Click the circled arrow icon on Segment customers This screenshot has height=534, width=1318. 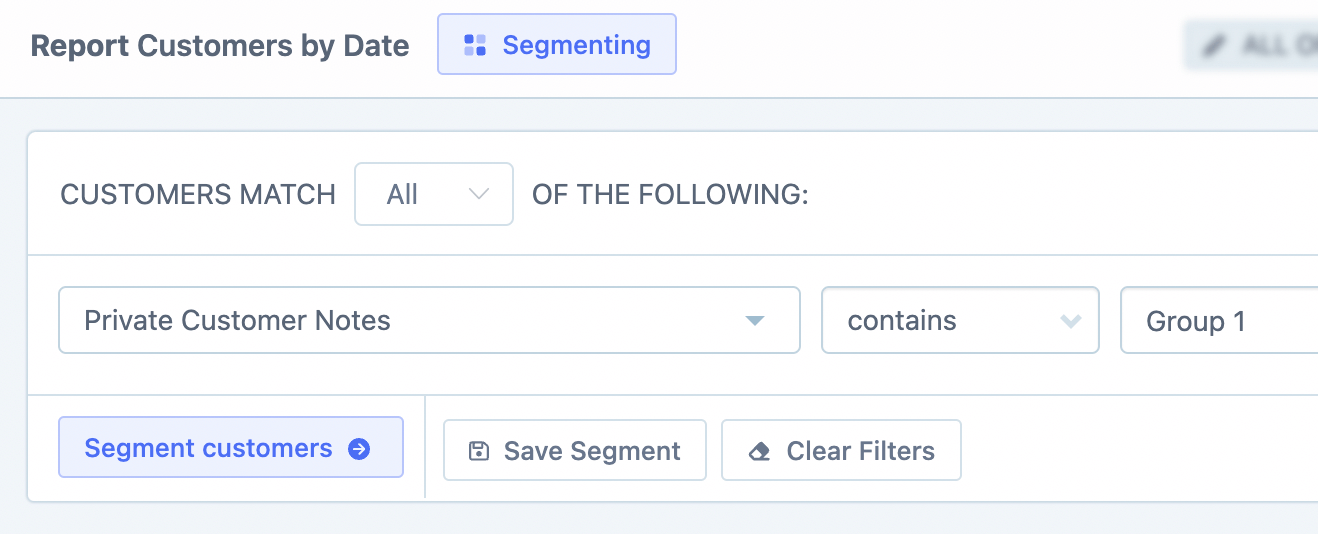coord(359,449)
